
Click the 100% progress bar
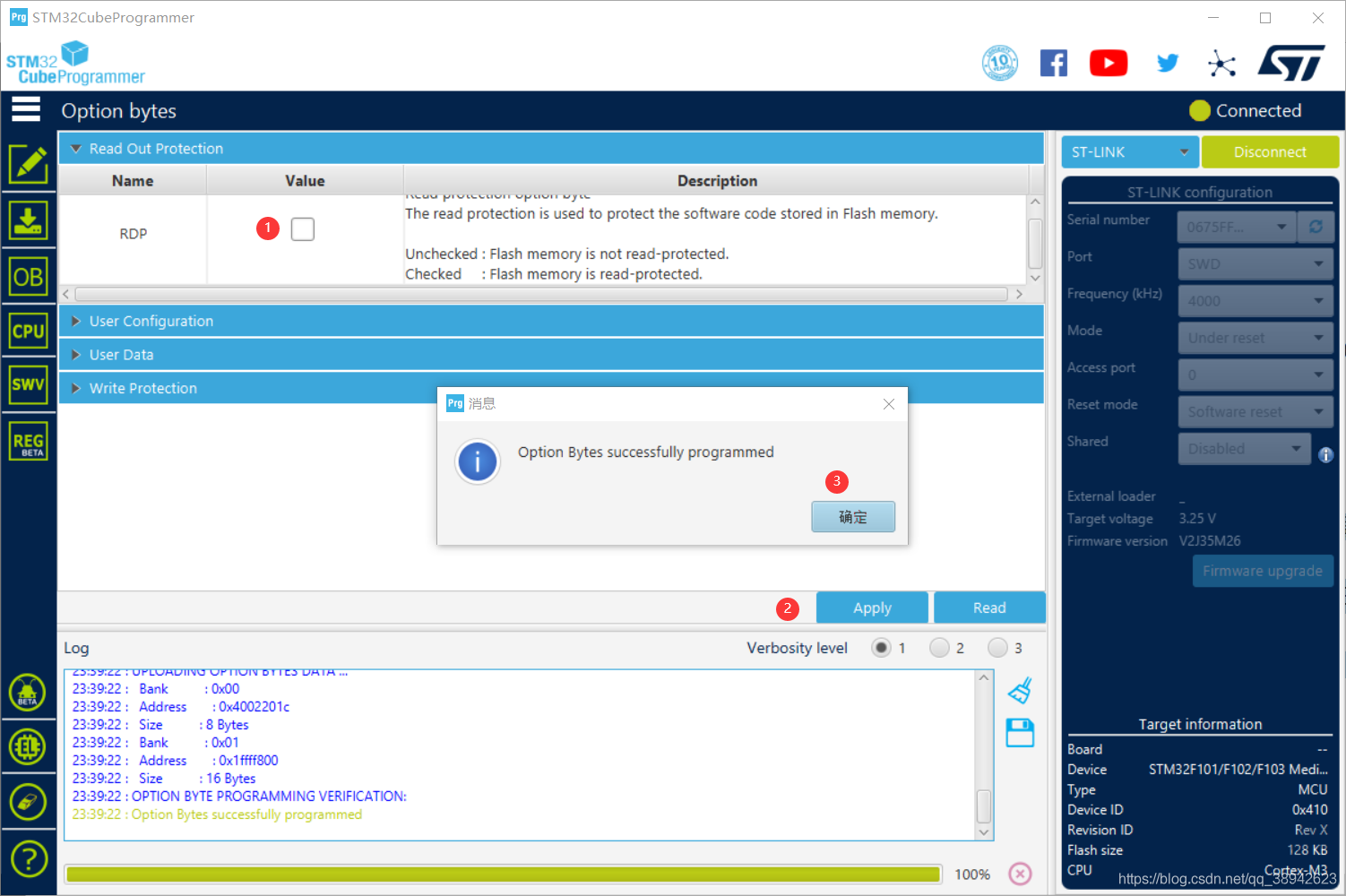tap(504, 874)
